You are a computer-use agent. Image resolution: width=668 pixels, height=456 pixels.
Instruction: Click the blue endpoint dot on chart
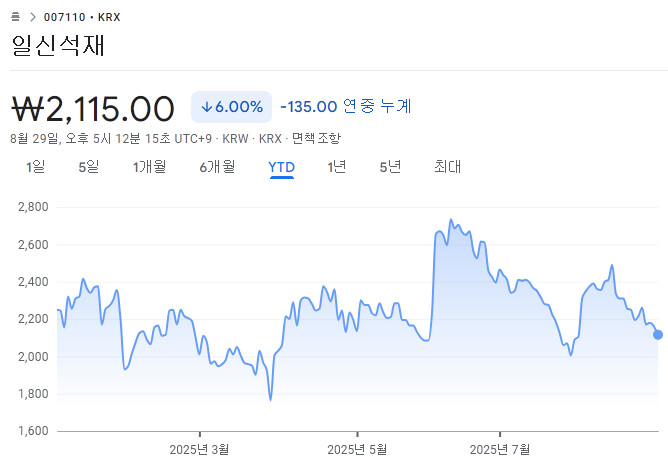point(658,335)
